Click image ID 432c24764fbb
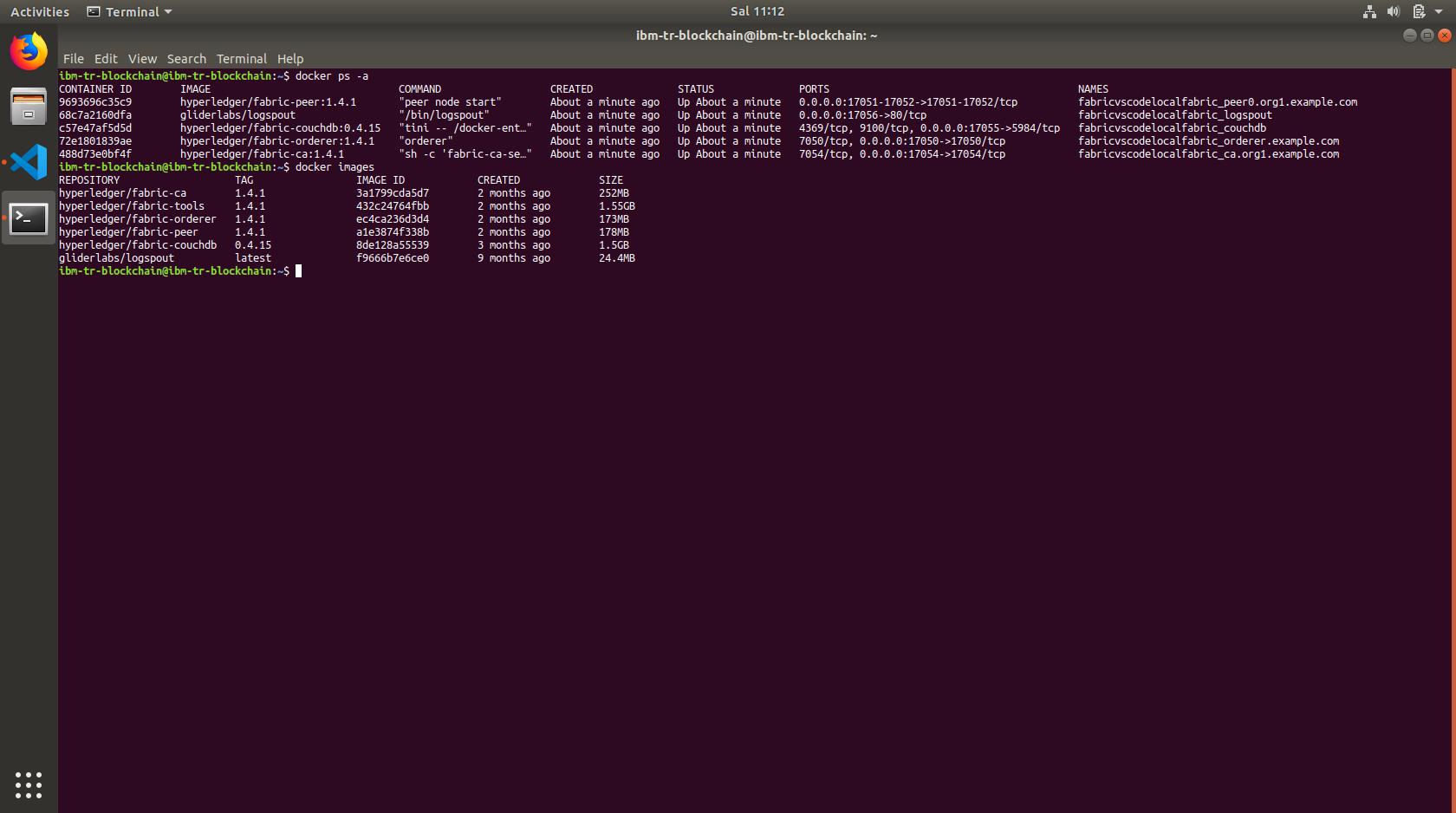 (x=393, y=206)
